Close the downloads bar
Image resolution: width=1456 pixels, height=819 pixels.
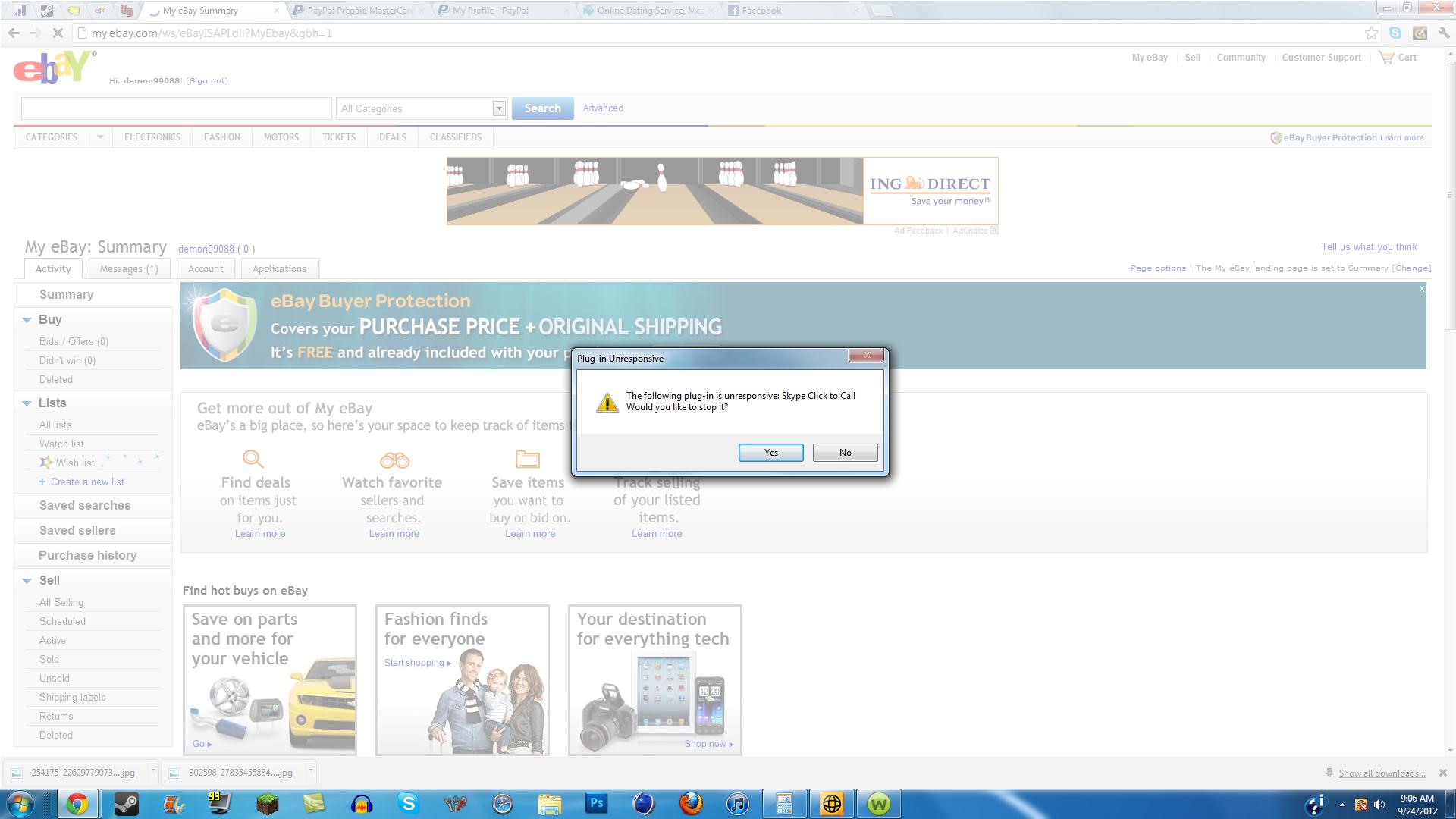(1442, 773)
